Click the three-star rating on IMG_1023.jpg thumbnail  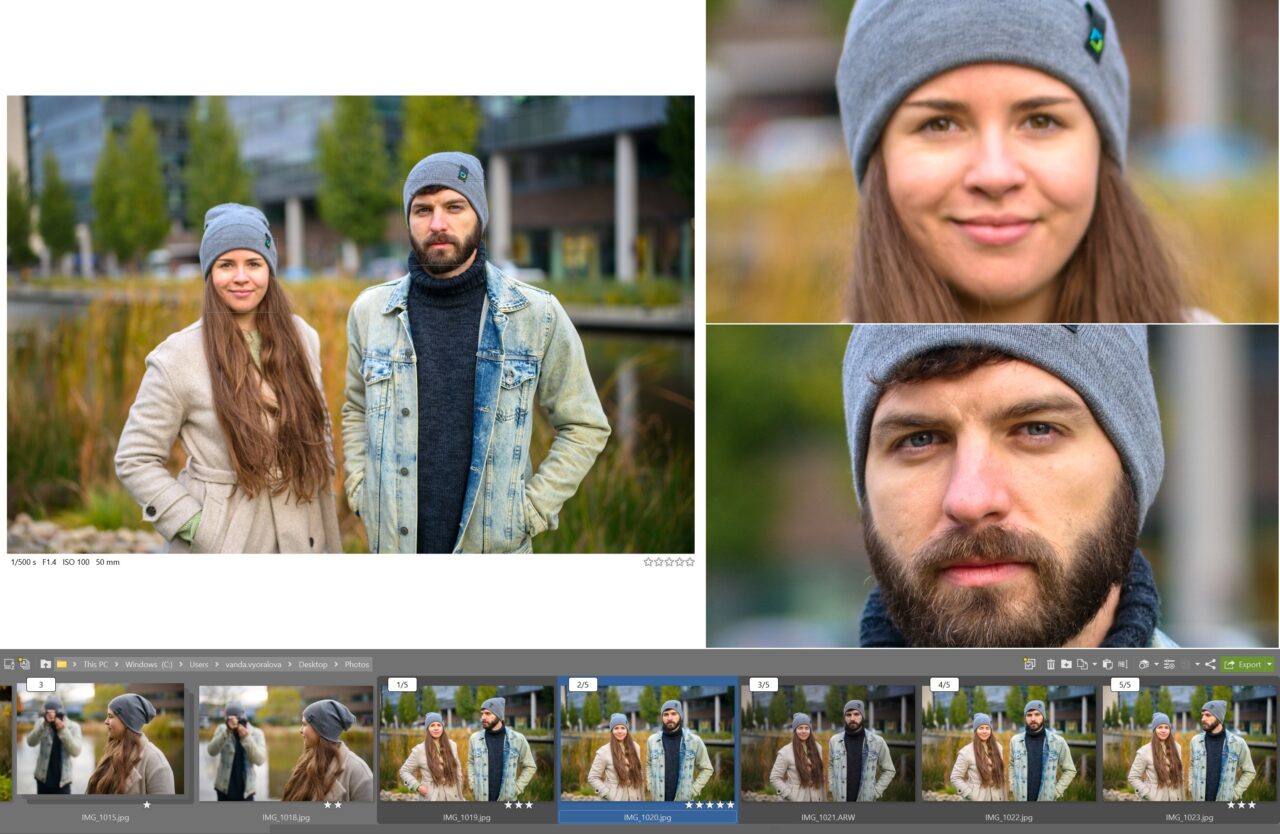(x=1242, y=804)
